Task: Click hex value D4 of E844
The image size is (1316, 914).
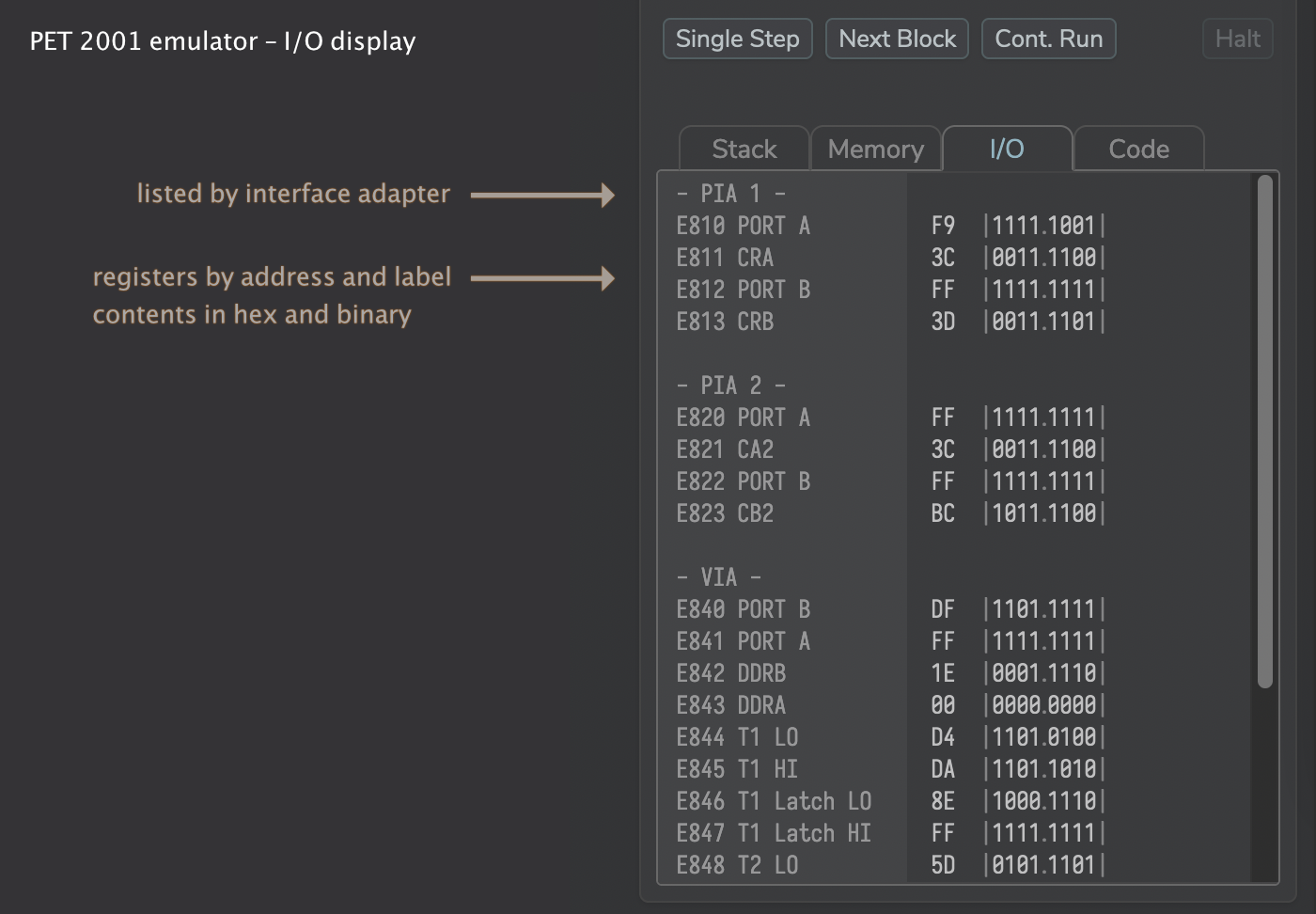Action: 943,737
